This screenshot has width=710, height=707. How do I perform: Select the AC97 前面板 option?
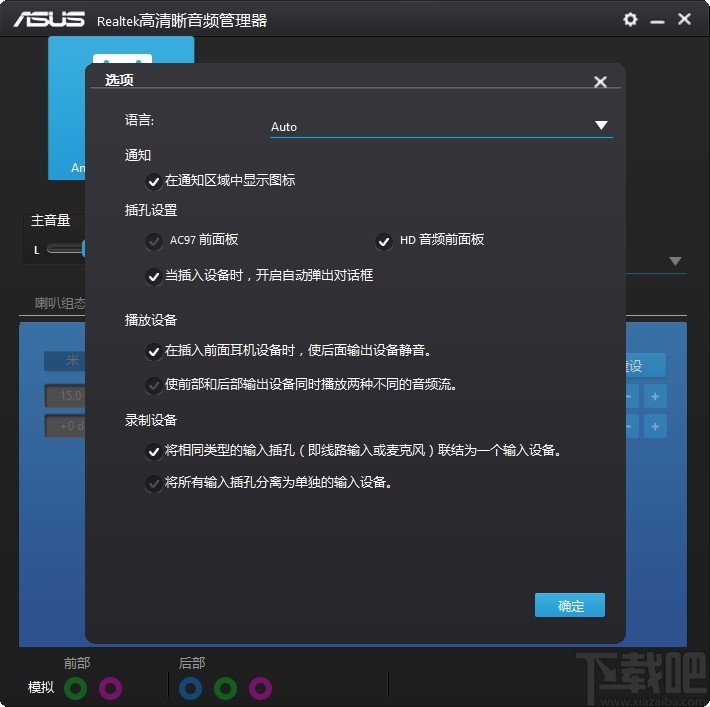click(154, 241)
